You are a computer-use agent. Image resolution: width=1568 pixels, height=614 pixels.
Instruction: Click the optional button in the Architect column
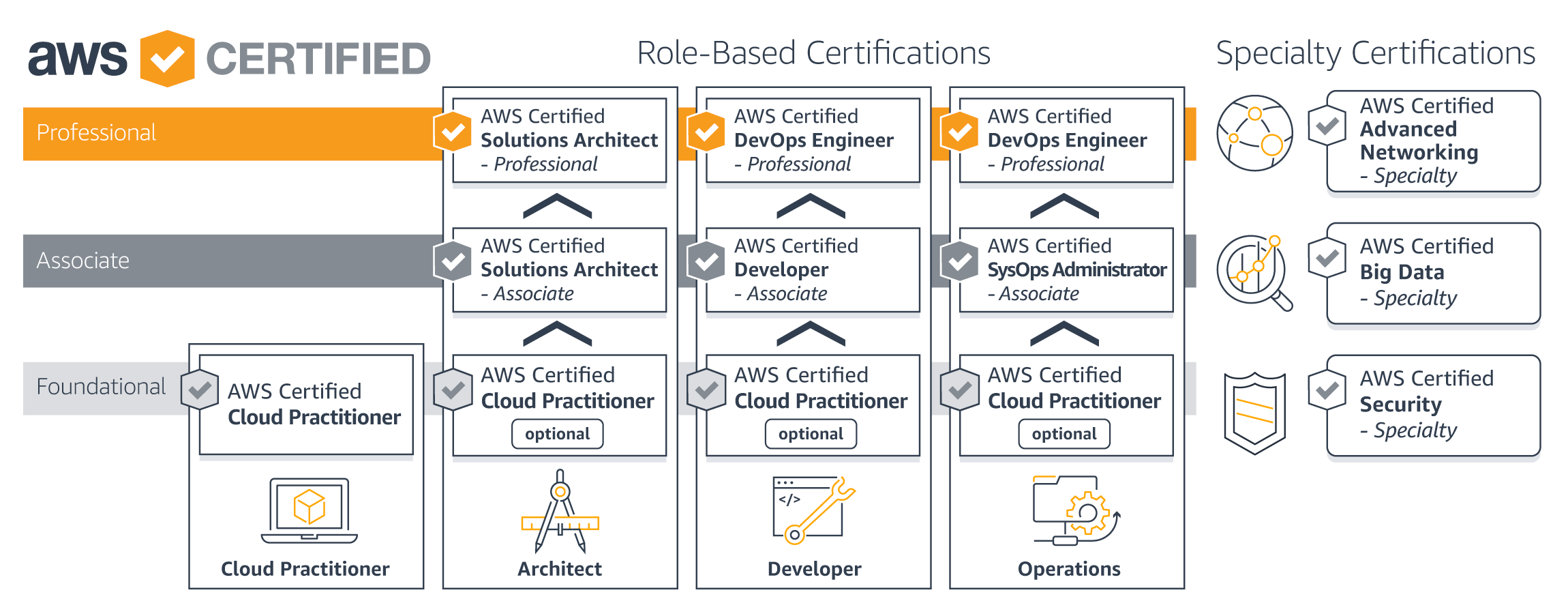[557, 434]
